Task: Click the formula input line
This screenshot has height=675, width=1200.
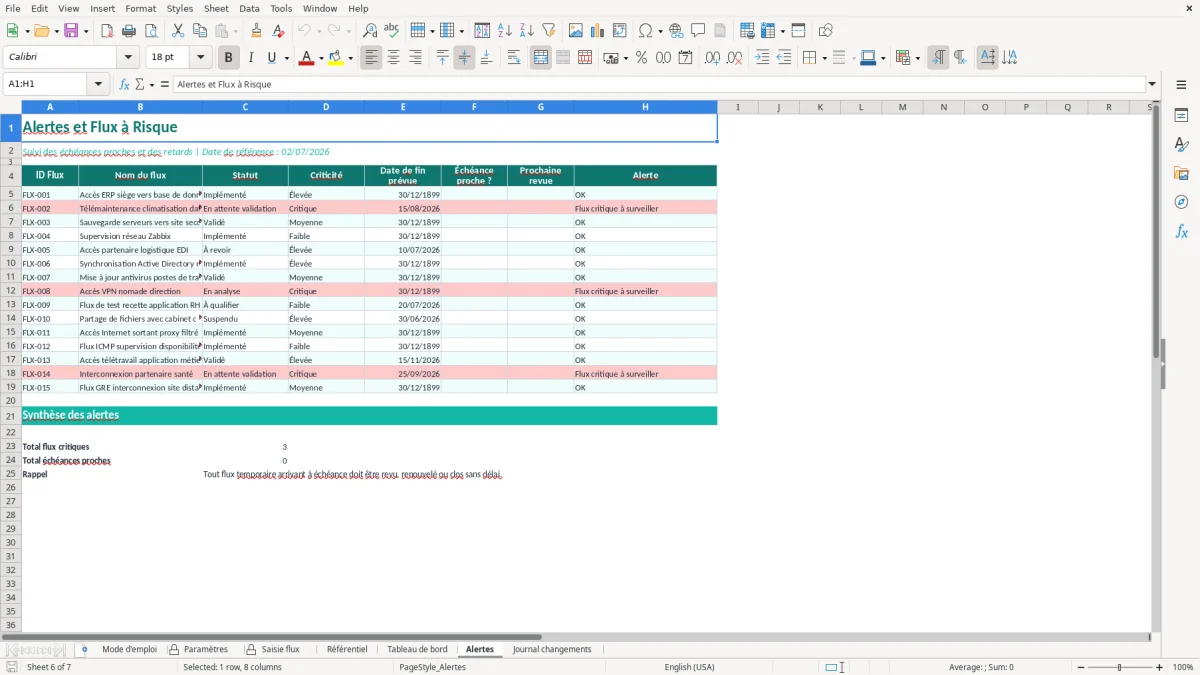Action: [659, 85]
